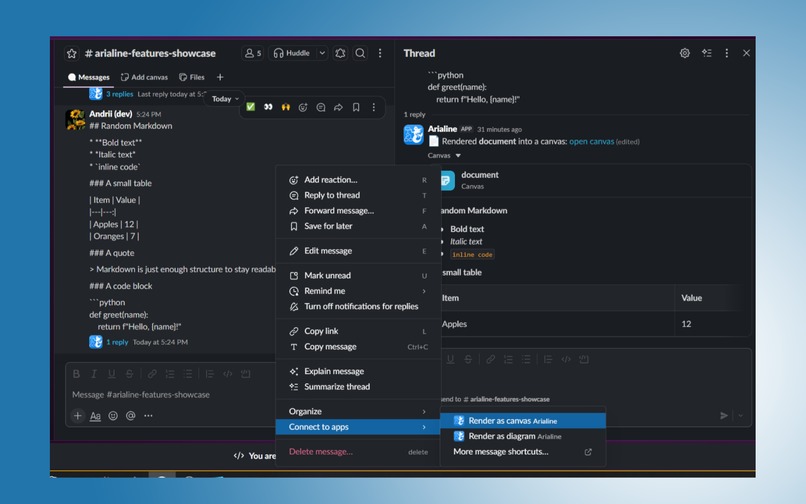Toggle bold in channel message composer
The width and height of the screenshot is (806, 504).
click(x=76, y=374)
